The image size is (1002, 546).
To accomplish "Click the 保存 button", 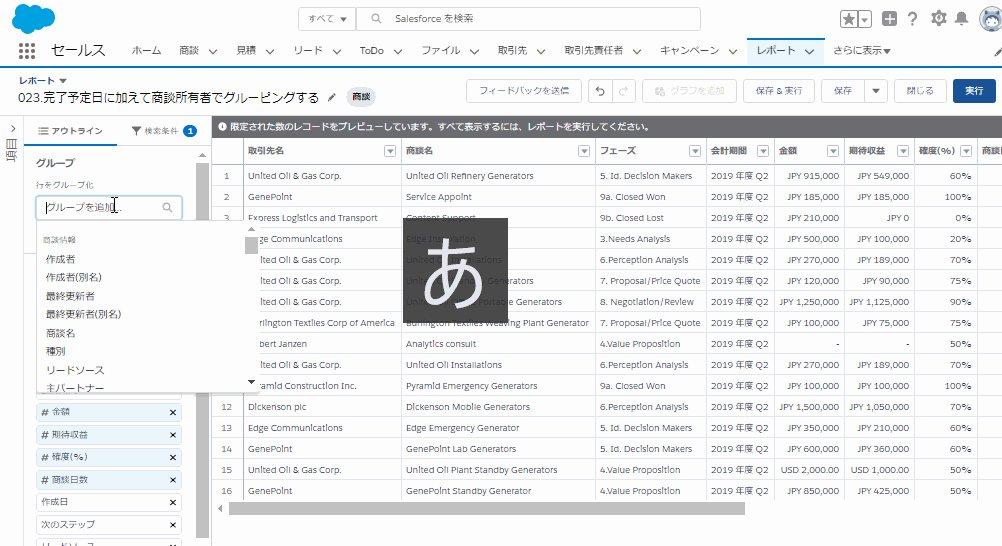I will click(x=843, y=91).
